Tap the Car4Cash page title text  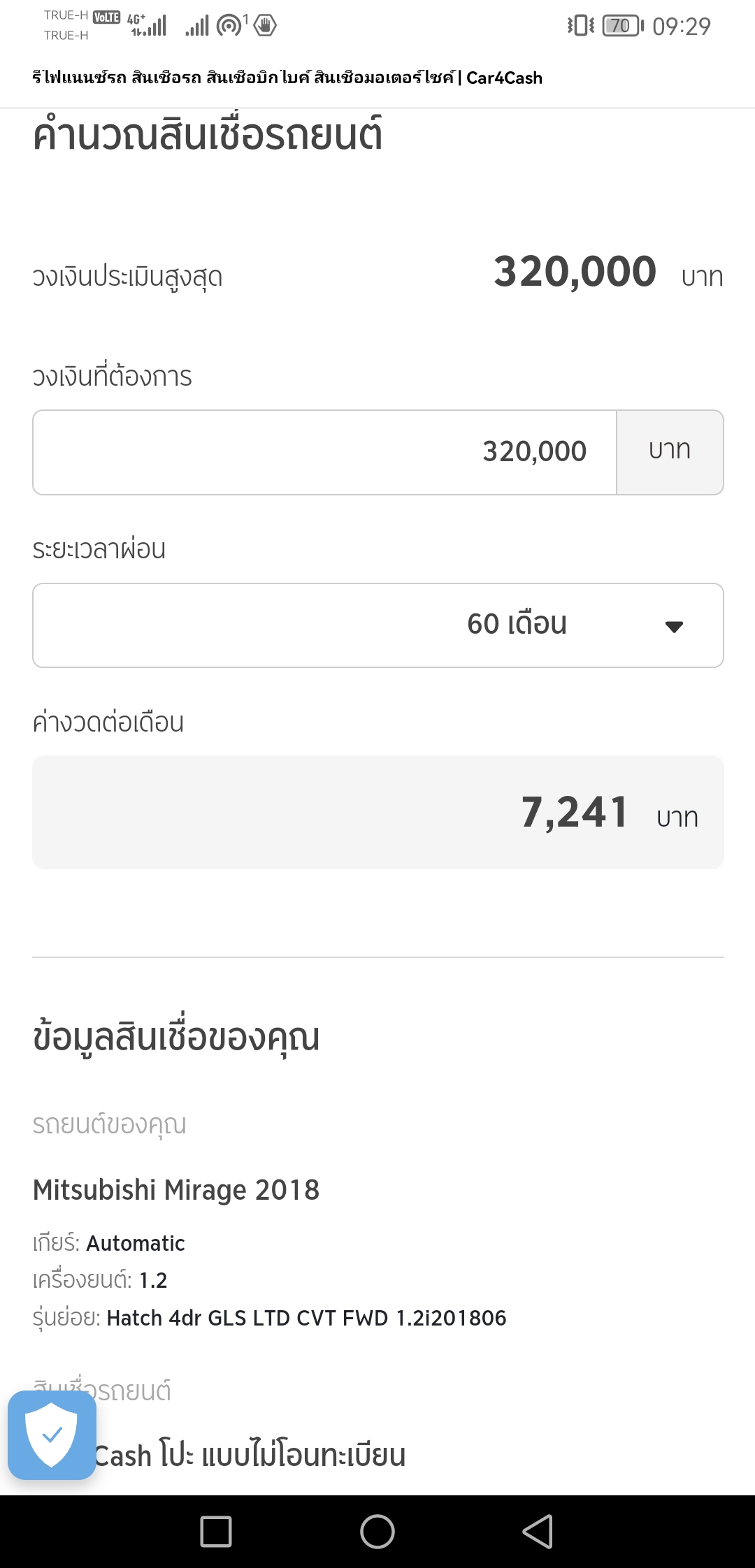[287, 78]
